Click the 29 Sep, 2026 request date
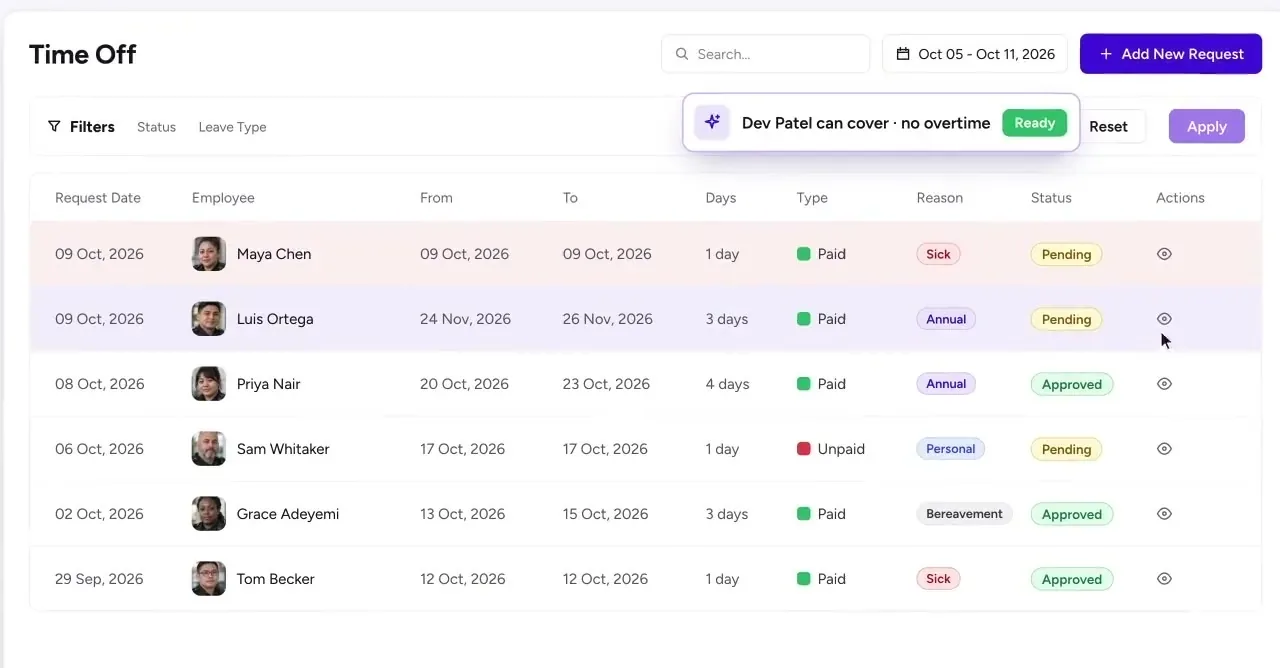Image resolution: width=1280 pixels, height=668 pixels. (99, 579)
